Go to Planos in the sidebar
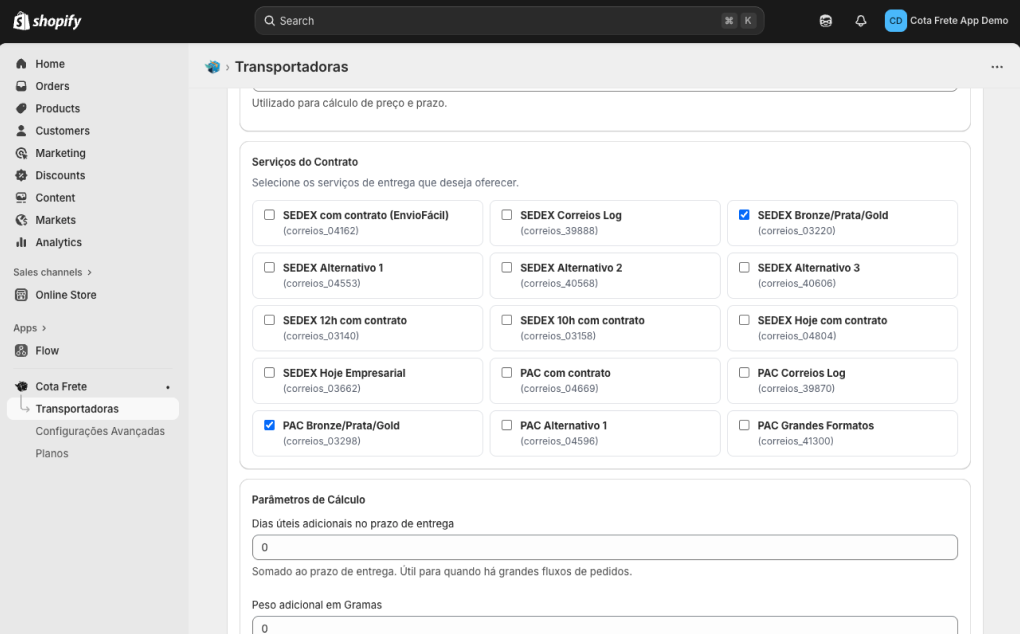 click(52, 453)
